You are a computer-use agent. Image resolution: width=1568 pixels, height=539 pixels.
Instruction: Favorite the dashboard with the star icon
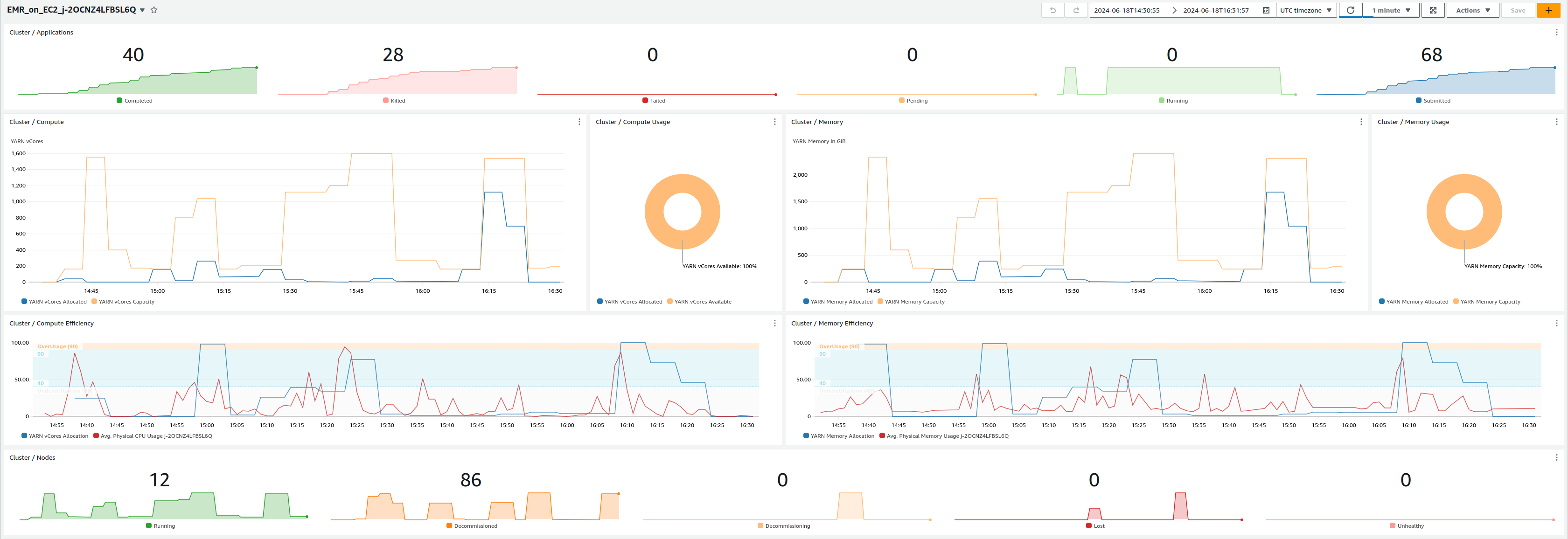click(x=154, y=10)
